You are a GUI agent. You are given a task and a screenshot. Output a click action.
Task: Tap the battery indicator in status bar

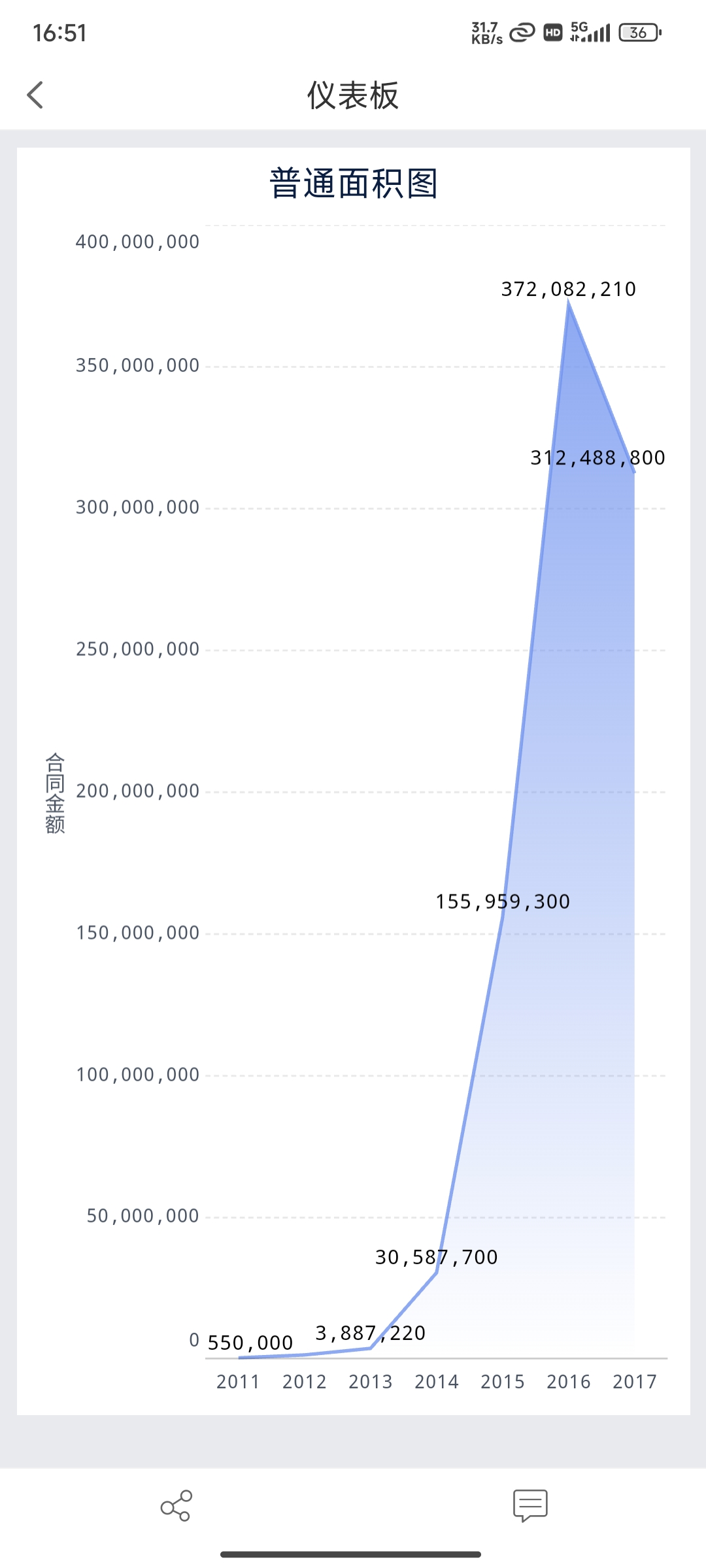pyautogui.click(x=640, y=32)
